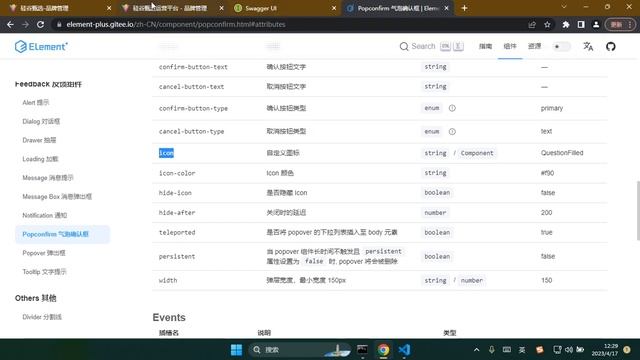Image resolution: width=640 pixels, height=360 pixels.
Task: Open the Windows Start menu
Action: tap(236, 350)
